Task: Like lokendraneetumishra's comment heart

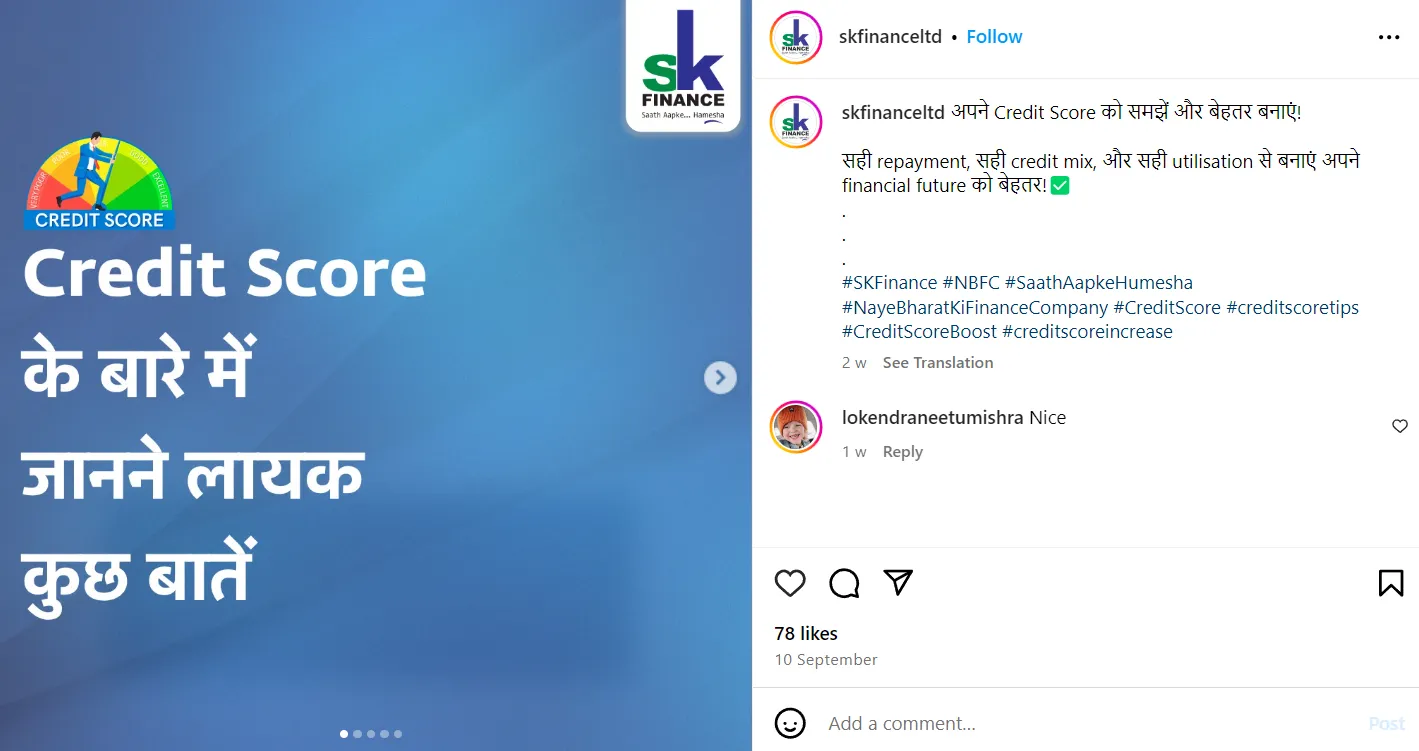Action: (1399, 426)
